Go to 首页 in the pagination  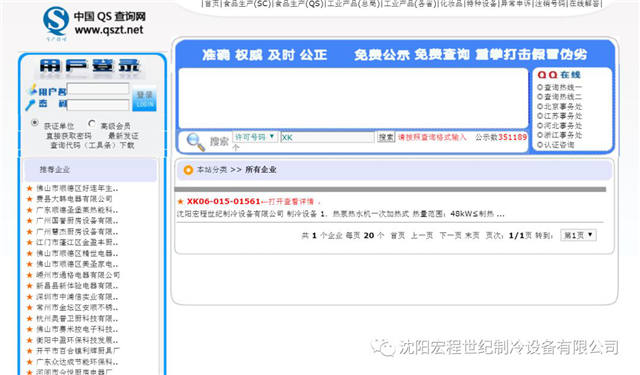[398, 235]
